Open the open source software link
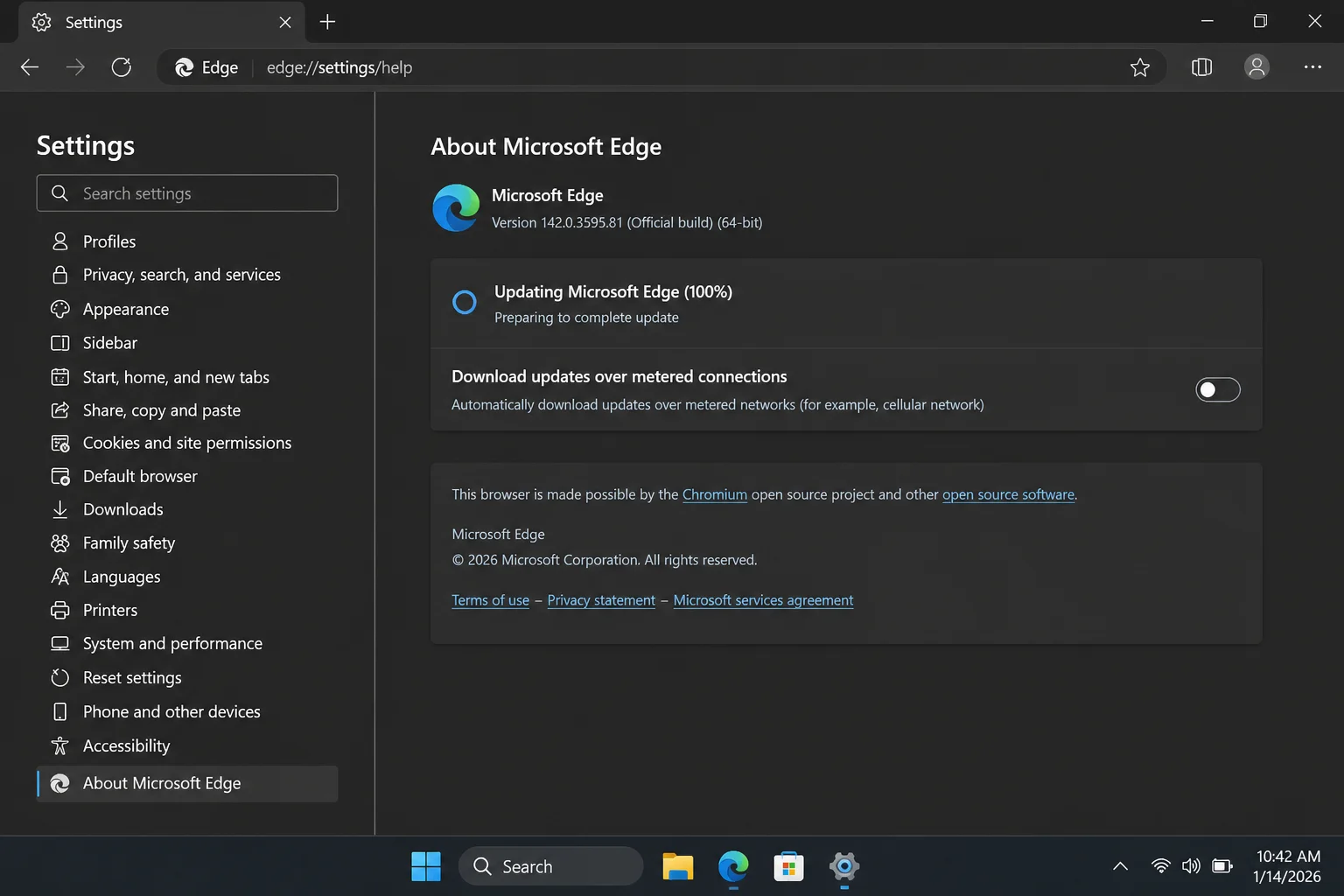This screenshot has width=1344, height=896. pyautogui.click(x=1008, y=494)
